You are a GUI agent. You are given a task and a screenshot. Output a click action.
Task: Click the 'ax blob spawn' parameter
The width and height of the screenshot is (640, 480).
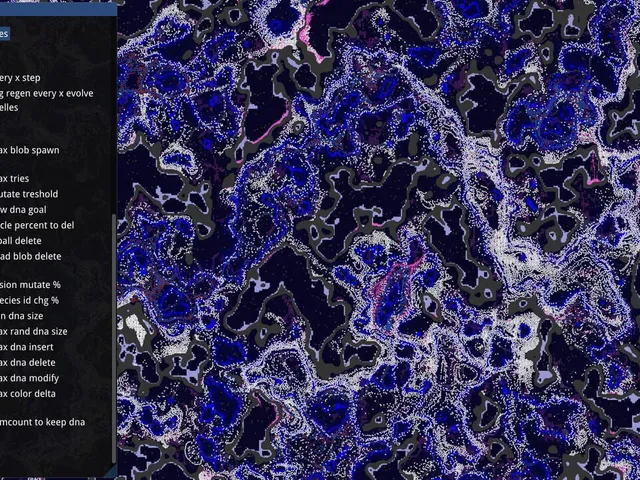coord(30,150)
